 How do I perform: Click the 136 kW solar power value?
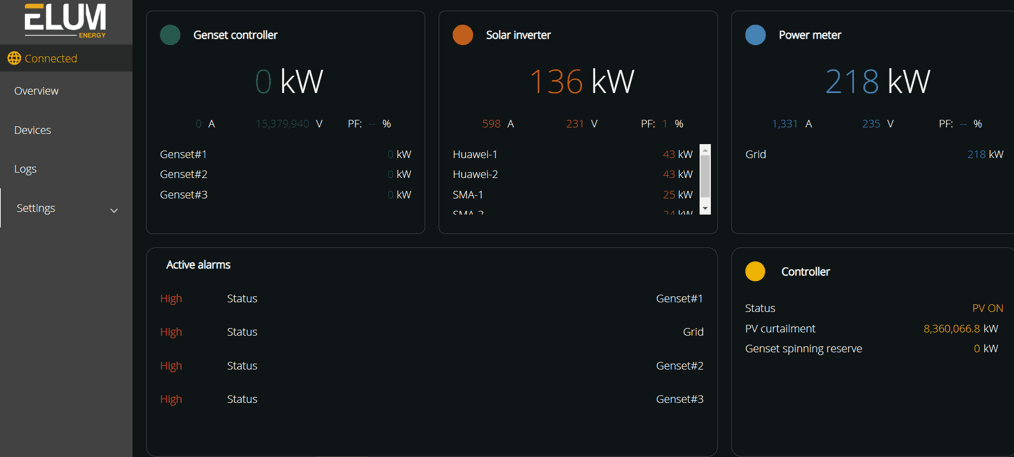[582, 82]
